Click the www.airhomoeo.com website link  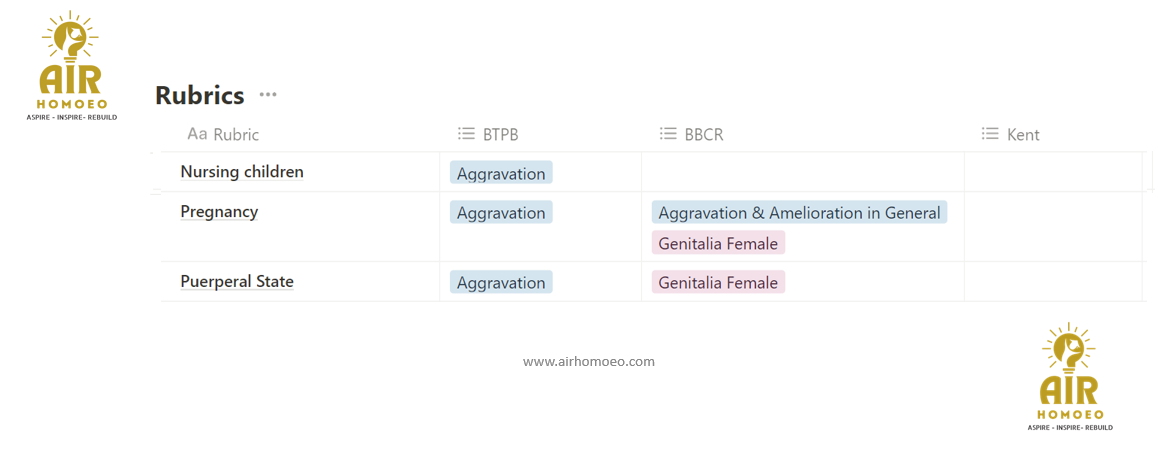pos(588,361)
